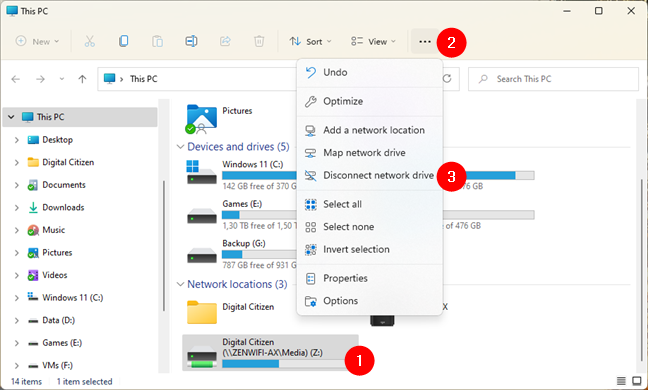Screen dimensions: 648x390
Task: Select Desktop in navigation pane
Action: [57, 140]
